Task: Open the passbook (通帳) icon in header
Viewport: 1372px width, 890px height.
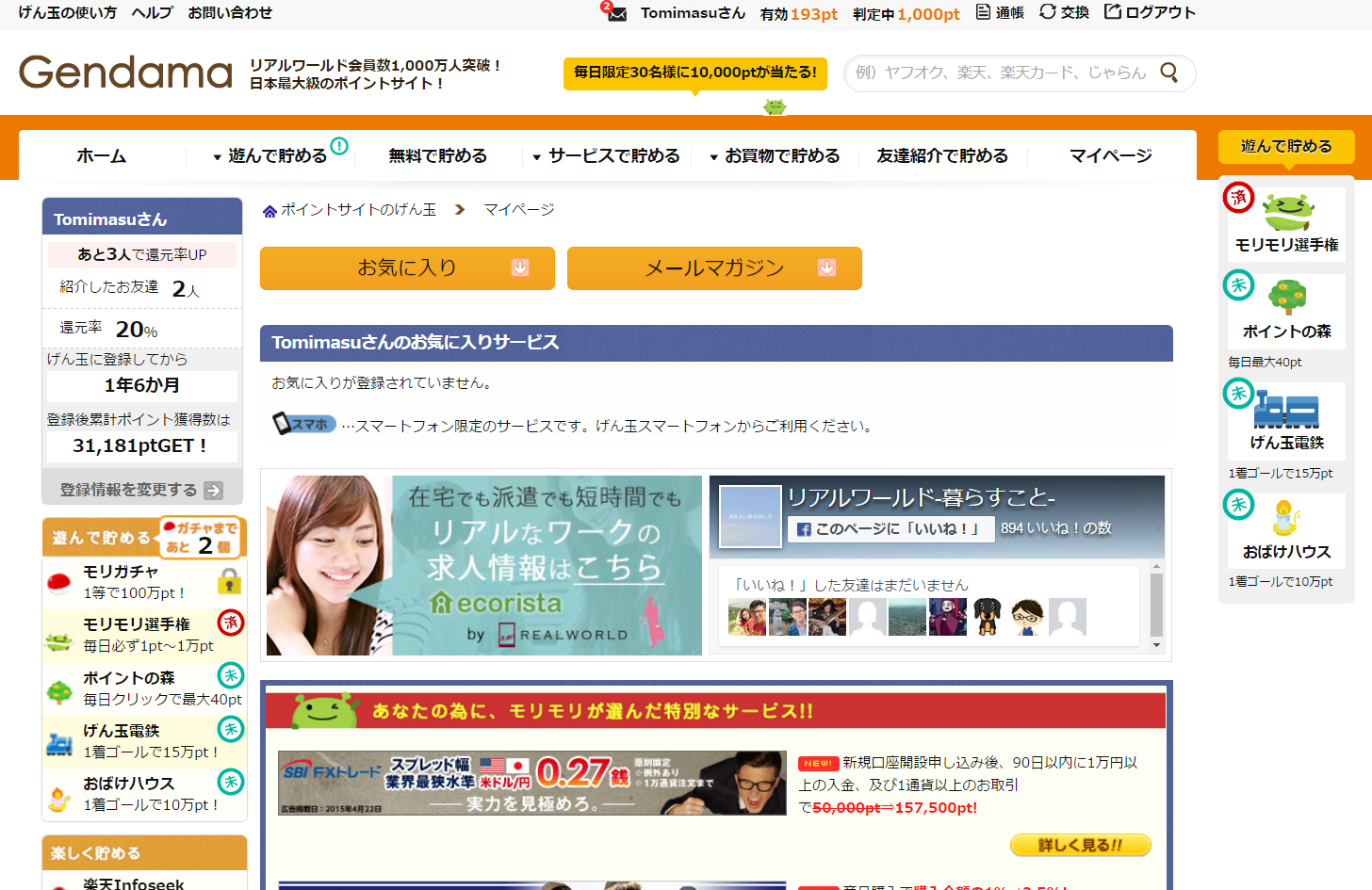Action: click(983, 12)
